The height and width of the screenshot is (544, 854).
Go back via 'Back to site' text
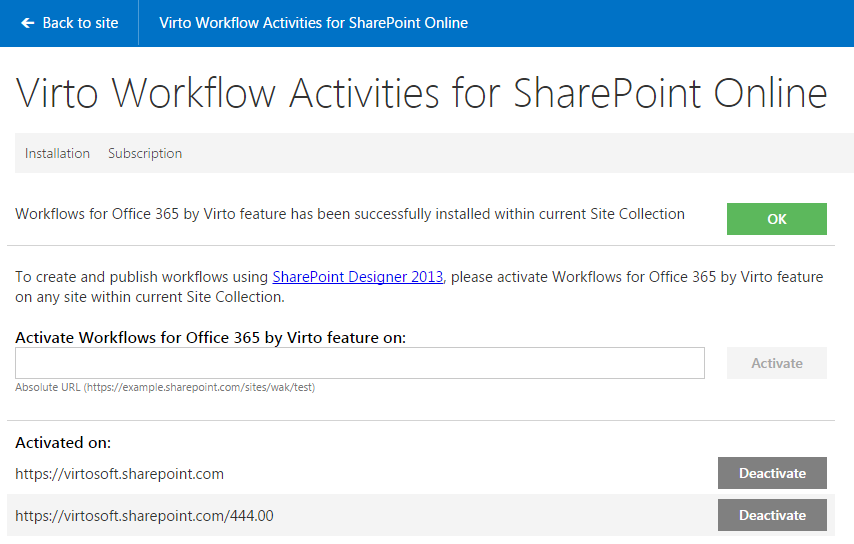[80, 23]
